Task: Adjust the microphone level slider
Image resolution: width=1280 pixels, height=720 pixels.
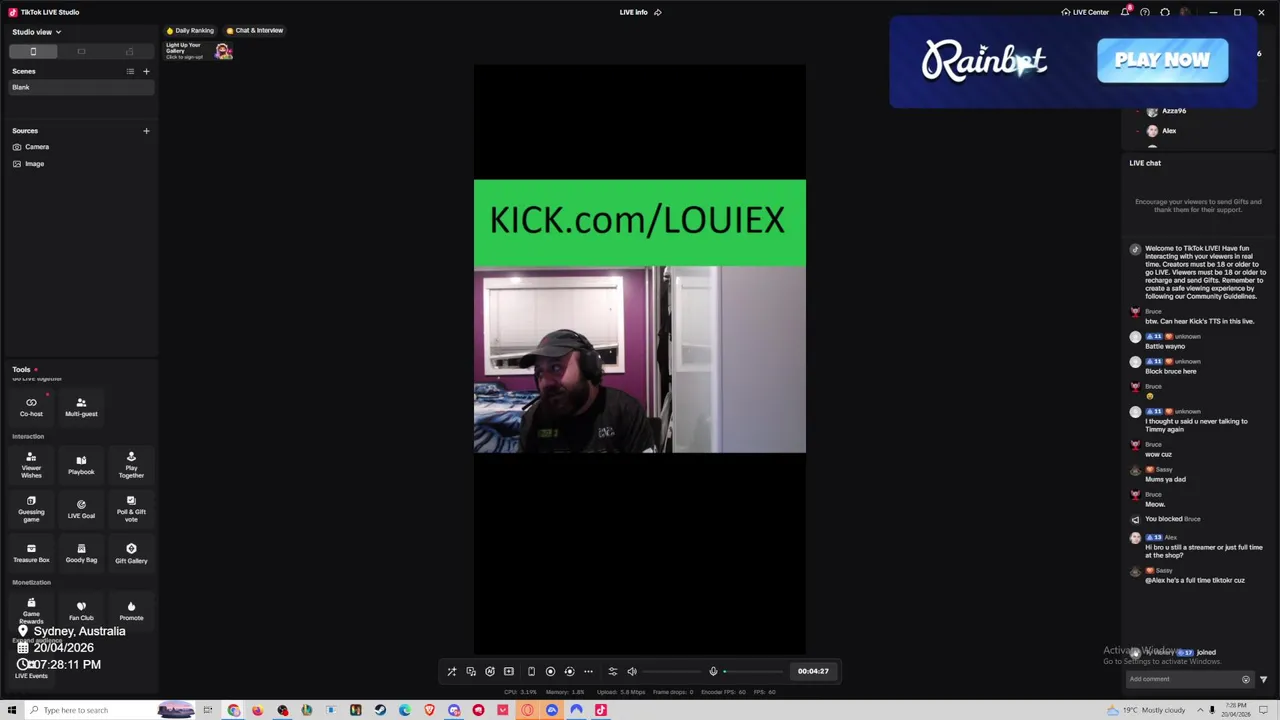Action: [x=753, y=672]
